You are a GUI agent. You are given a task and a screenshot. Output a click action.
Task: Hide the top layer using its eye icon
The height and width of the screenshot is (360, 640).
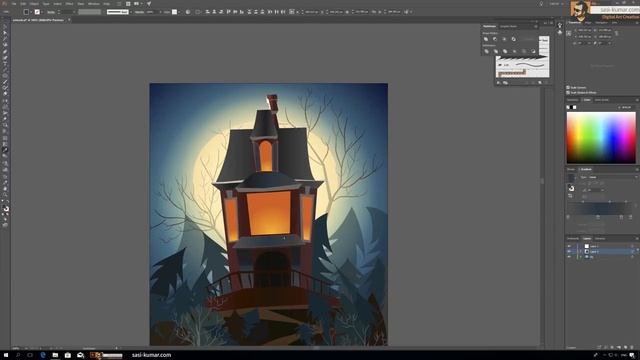pyautogui.click(x=569, y=246)
